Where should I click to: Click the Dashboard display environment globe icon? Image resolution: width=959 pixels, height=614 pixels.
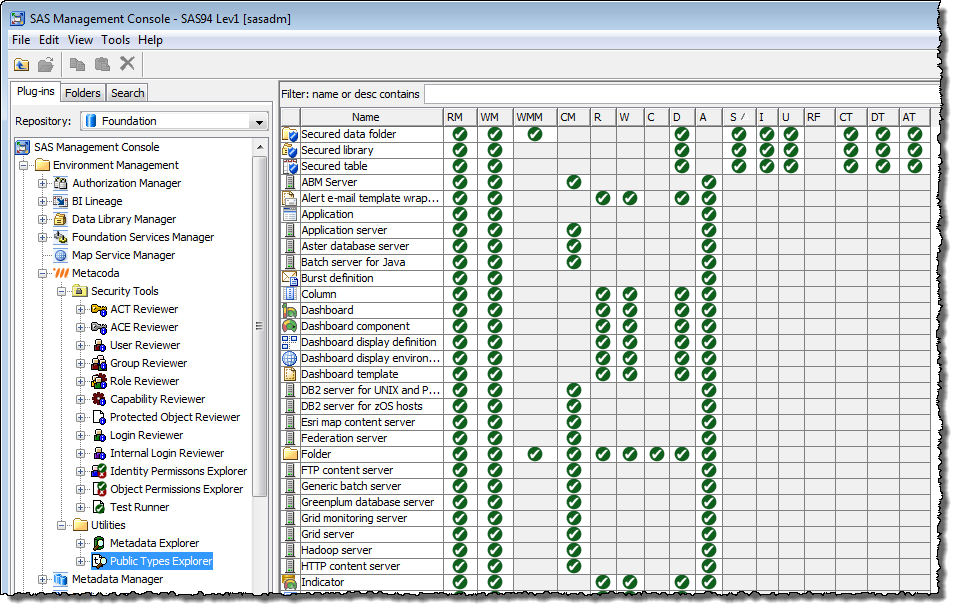pyautogui.click(x=290, y=358)
